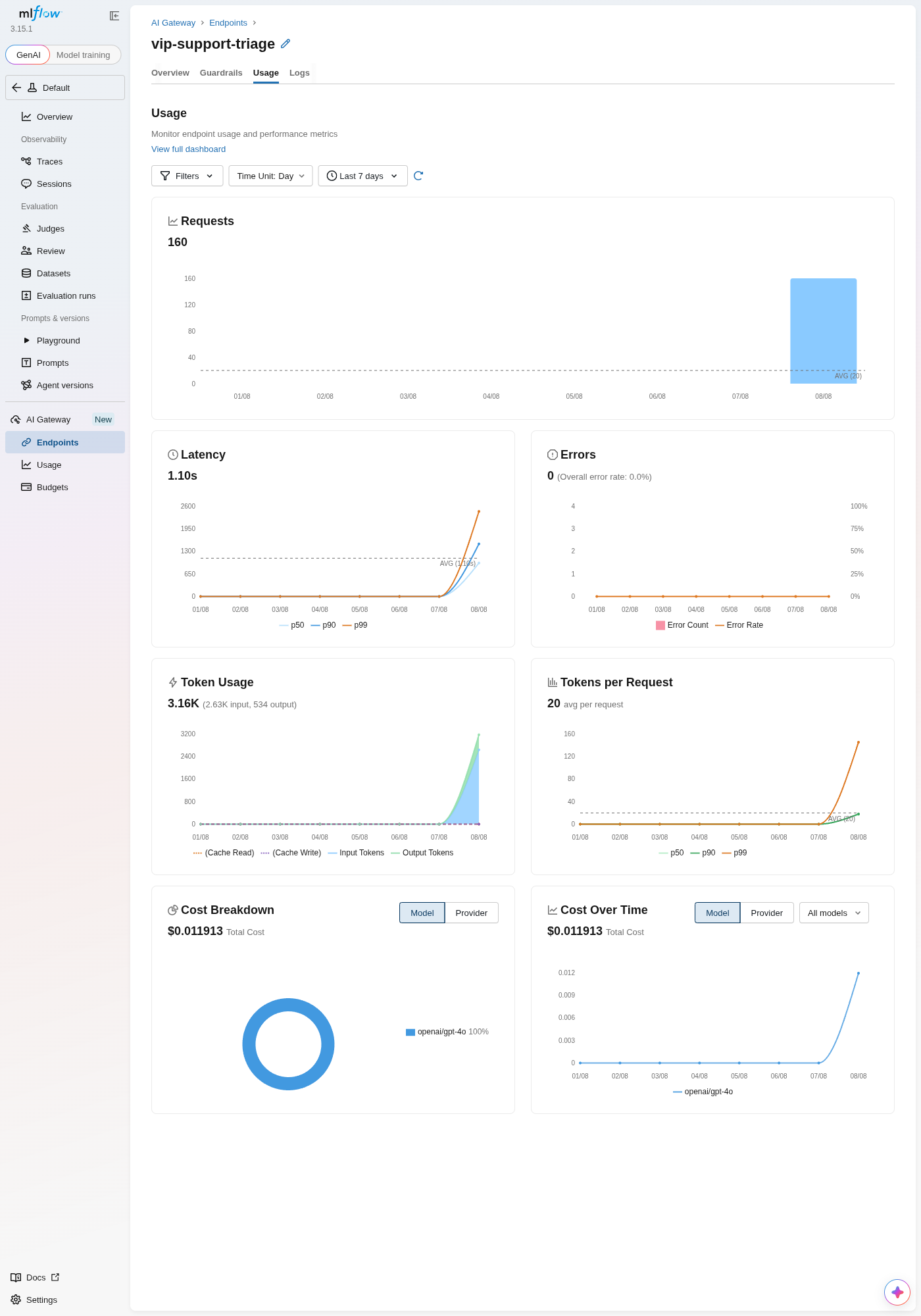Open the AI Gateway section
This screenshot has height=1316, width=921.
(48, 419)
